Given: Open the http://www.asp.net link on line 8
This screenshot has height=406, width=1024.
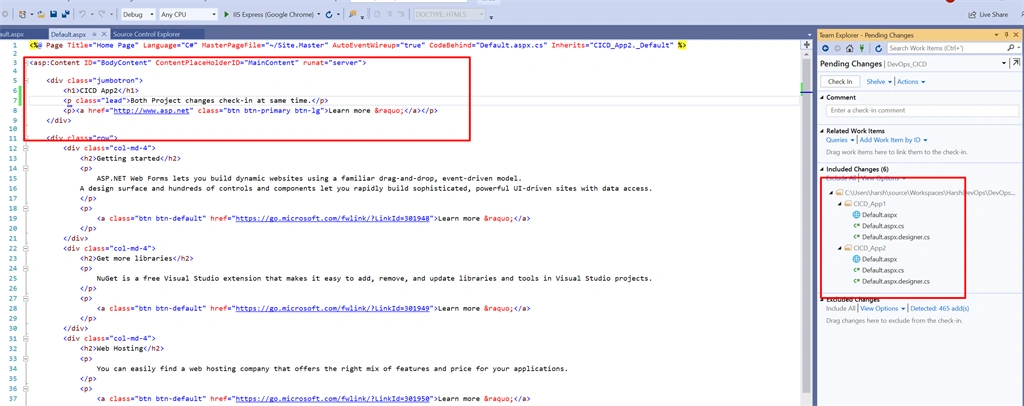Looking at the screenshot, I should click(x=152, y=111).
